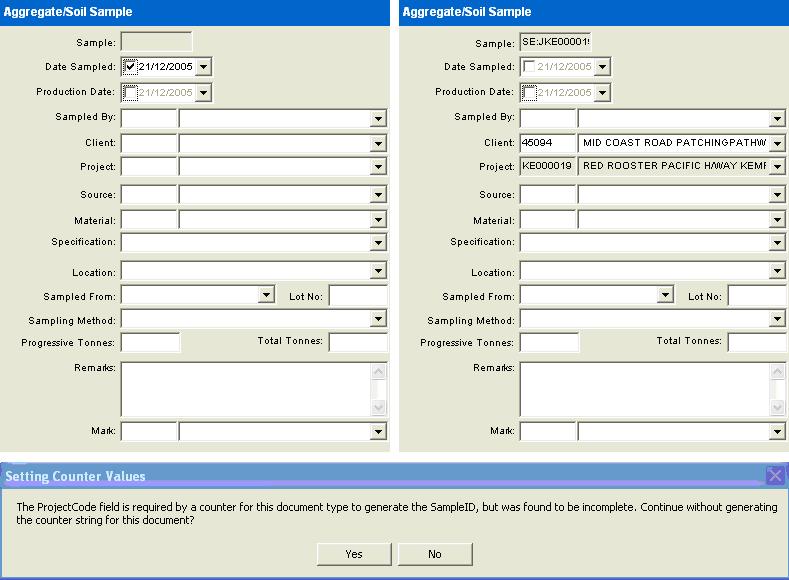The height and width of the screenshot is (580, 789).
Task: Open the right form Sampling Method dropdown
Action: point(777,320)
